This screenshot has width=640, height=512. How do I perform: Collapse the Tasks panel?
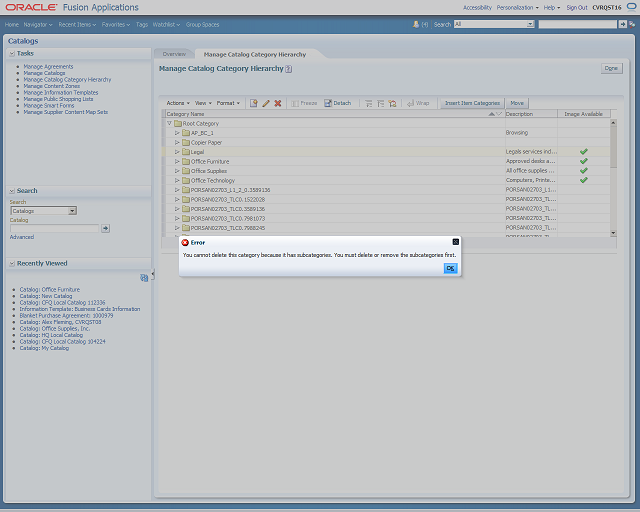coord(12,53)
